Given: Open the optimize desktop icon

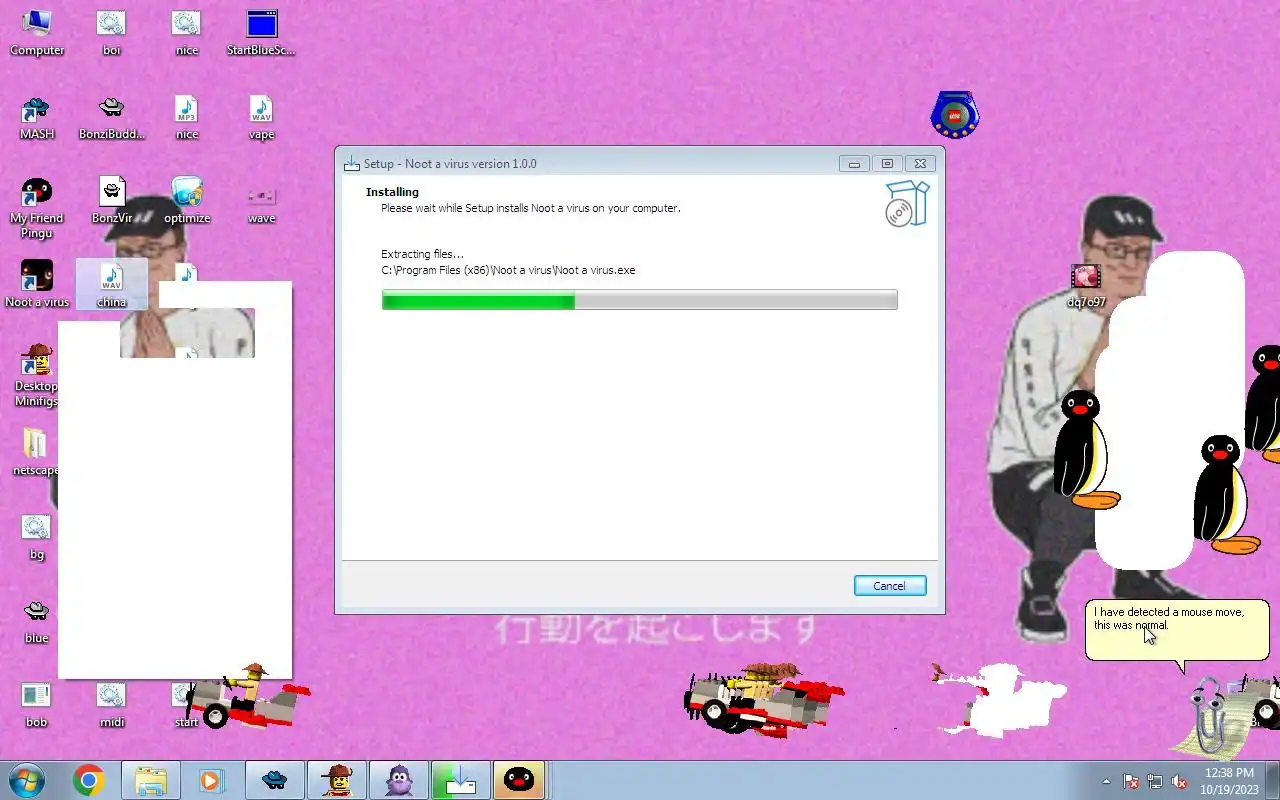Looking at the screenshot, I should click(186, 201).
